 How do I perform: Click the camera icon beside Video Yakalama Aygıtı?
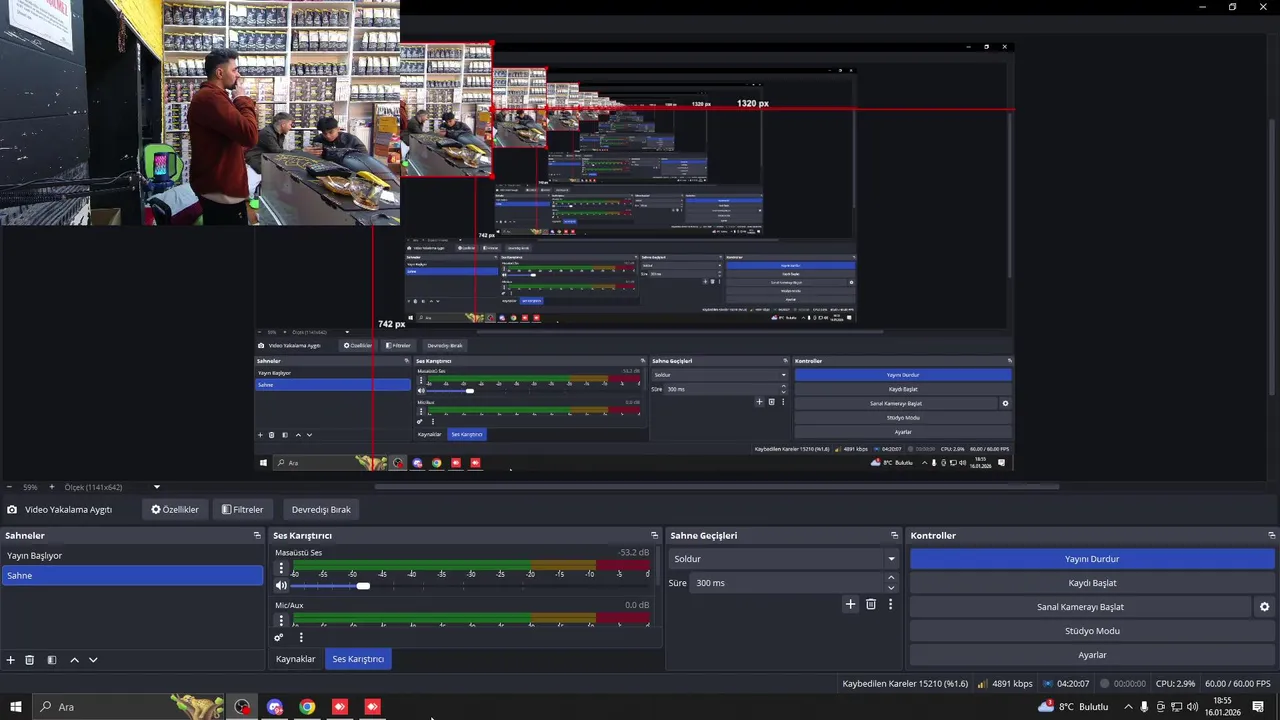coord(12,509)
